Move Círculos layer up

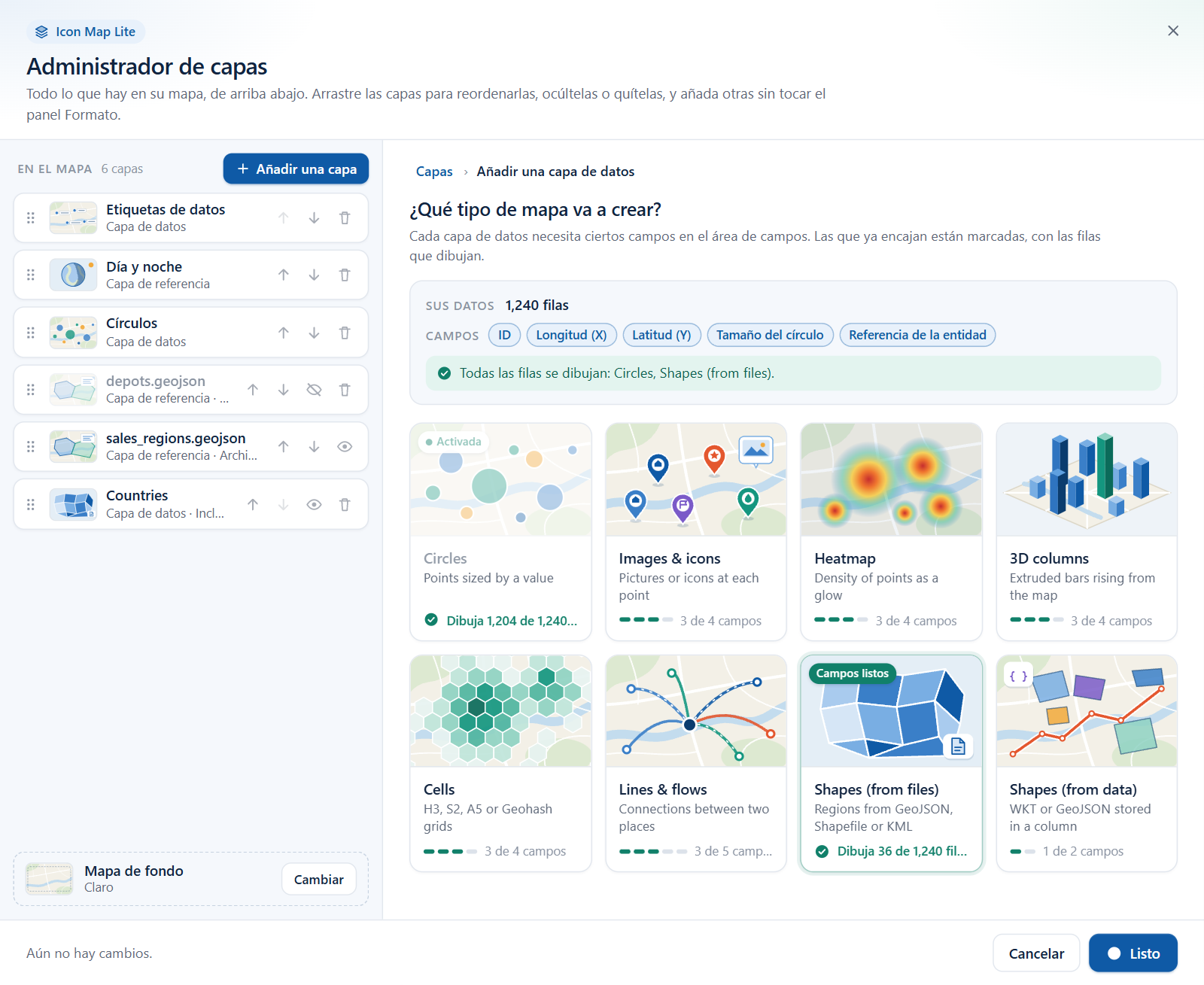click(x=284, y=333)
